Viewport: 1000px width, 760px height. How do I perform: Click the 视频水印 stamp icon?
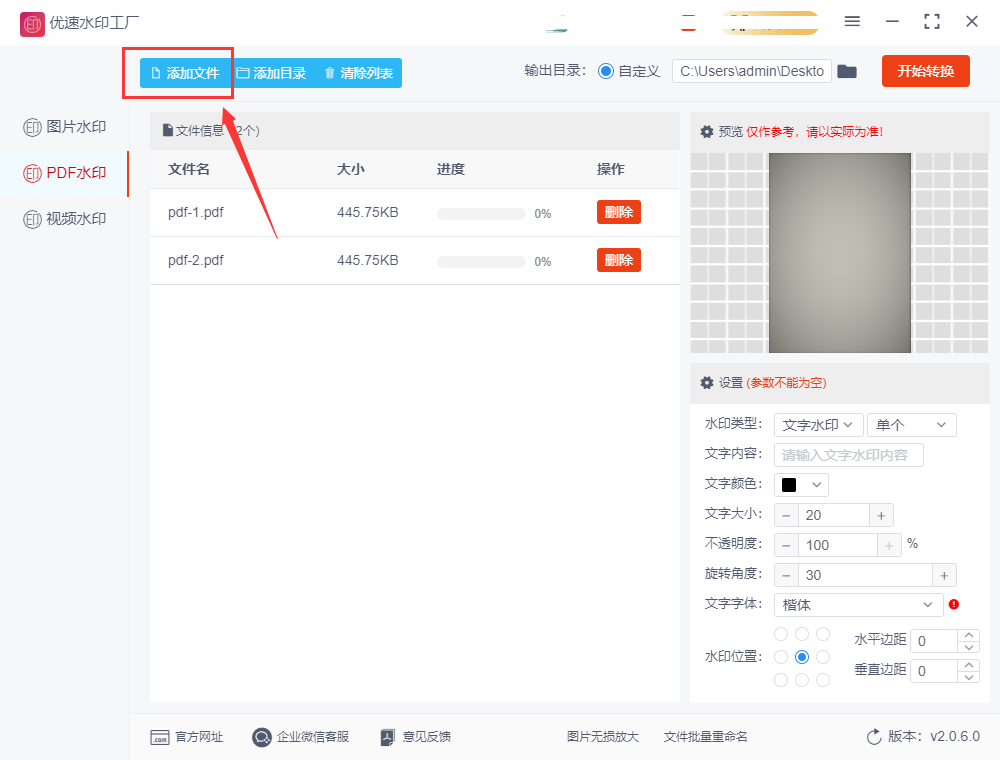click(x=33, y=219)
